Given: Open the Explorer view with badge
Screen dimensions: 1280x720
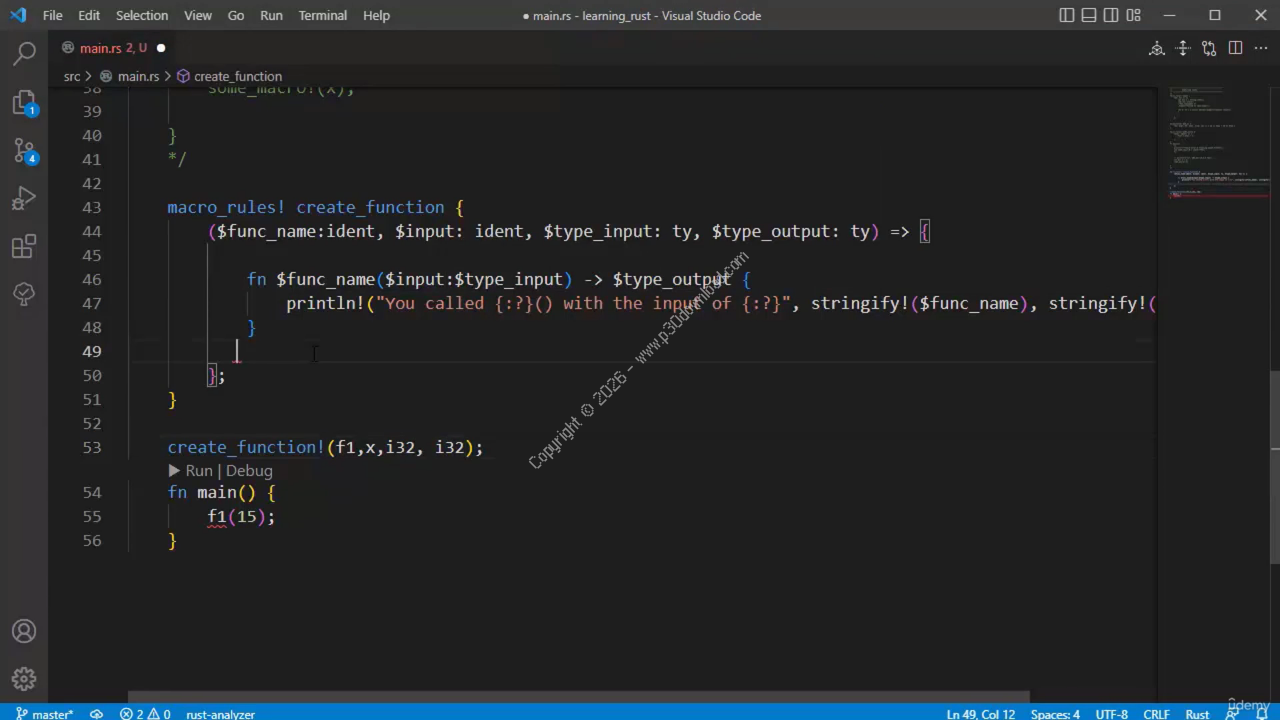Looking at the screenshot, I should point(24,103).
